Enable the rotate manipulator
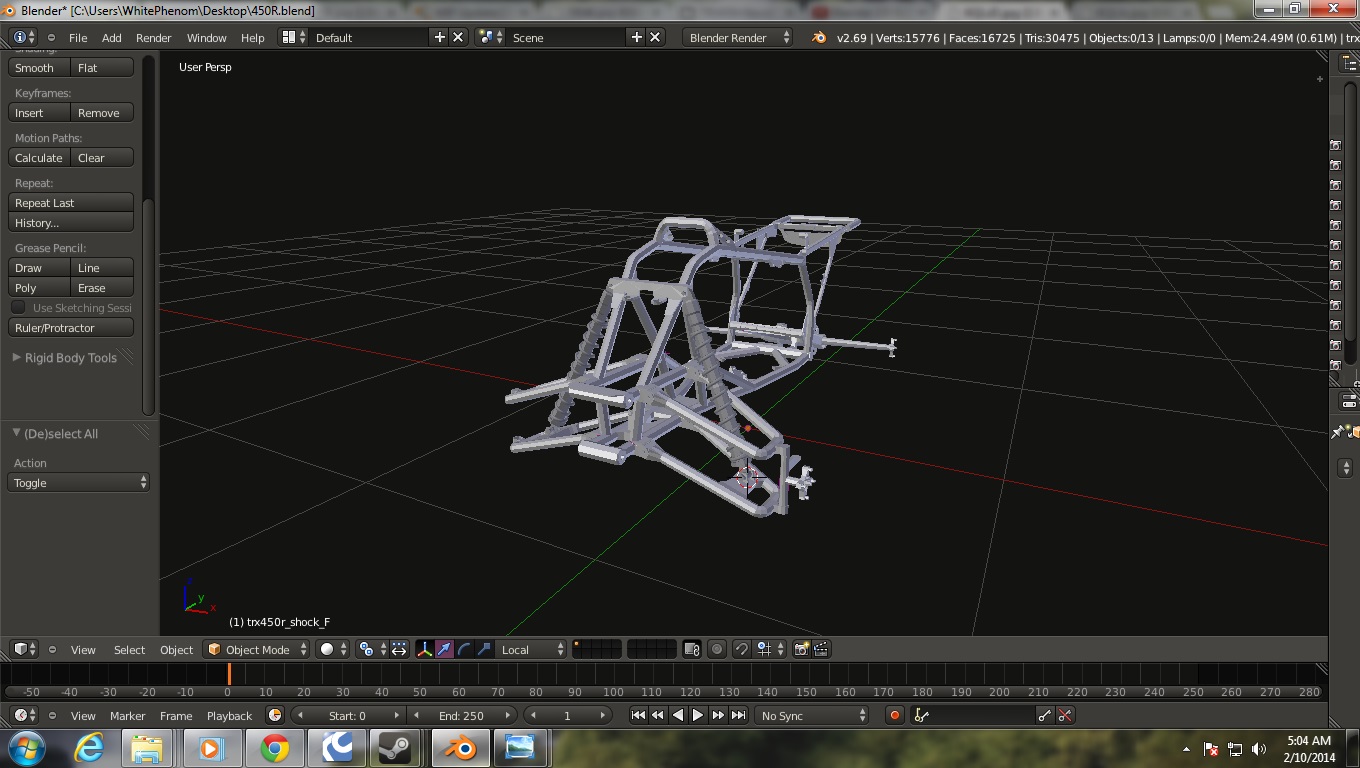 464,649
